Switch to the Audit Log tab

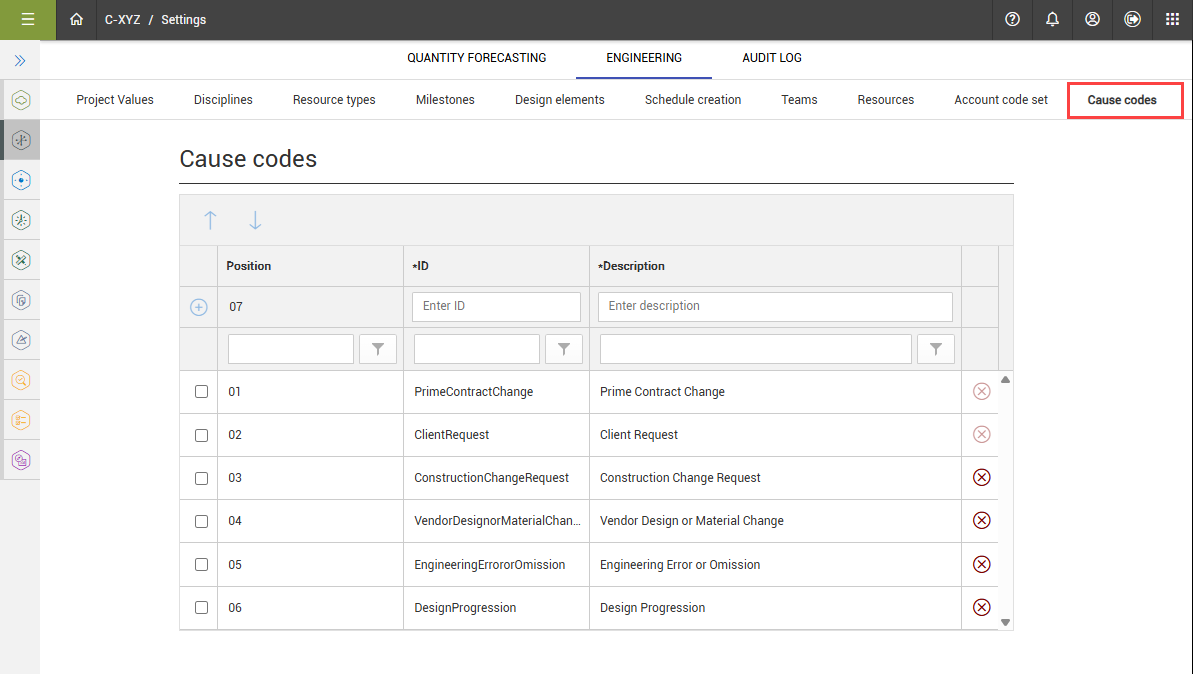tap(771, 58)
